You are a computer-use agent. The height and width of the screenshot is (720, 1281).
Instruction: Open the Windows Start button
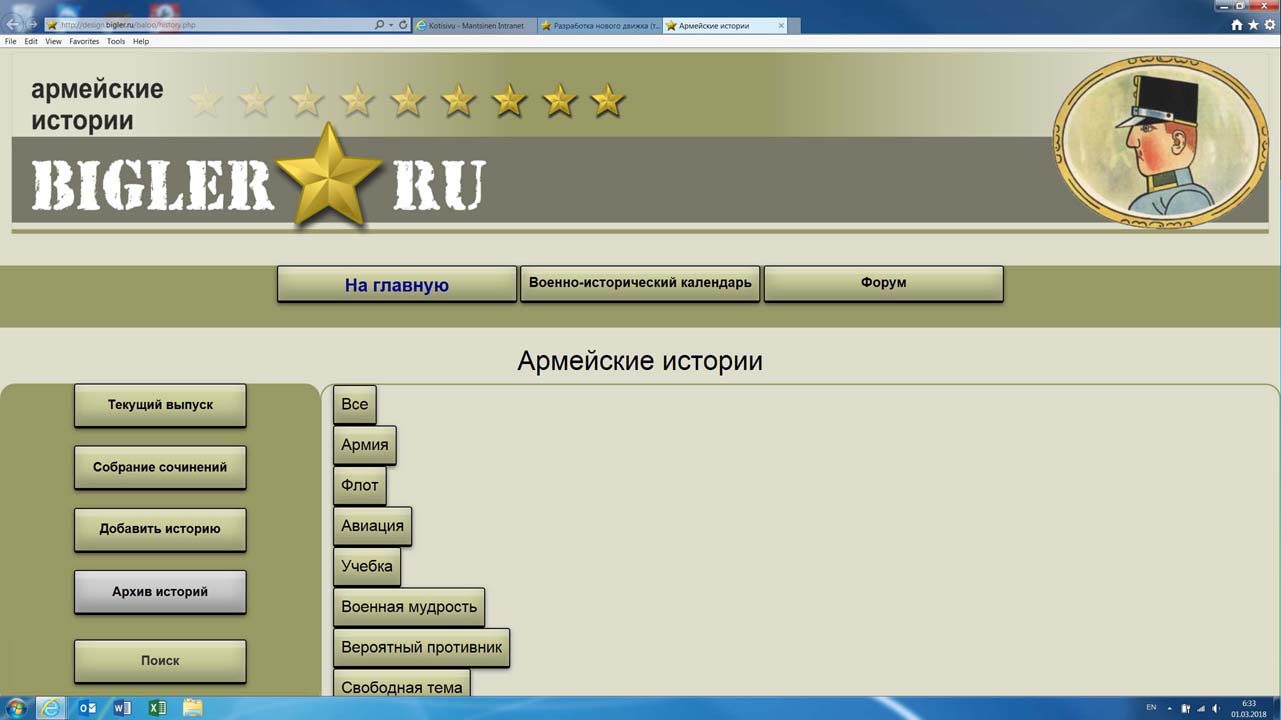coord(16,708)
